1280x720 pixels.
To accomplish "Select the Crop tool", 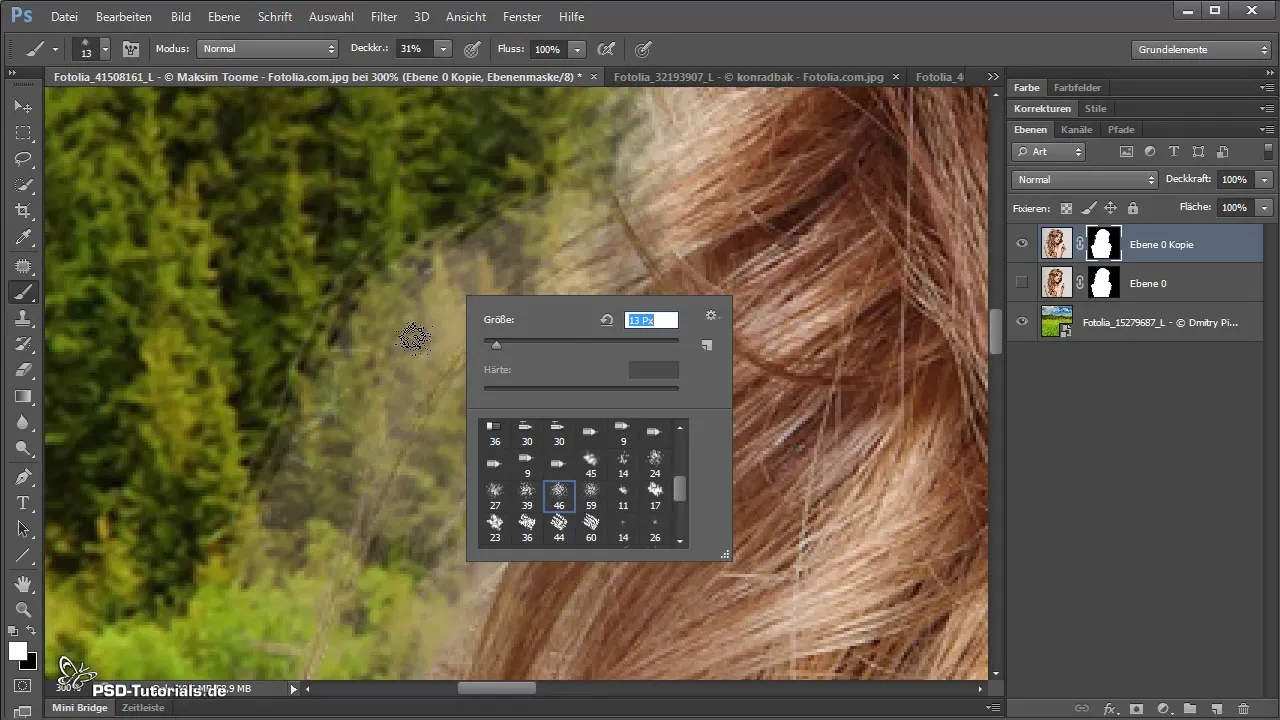I will (22, 211).
